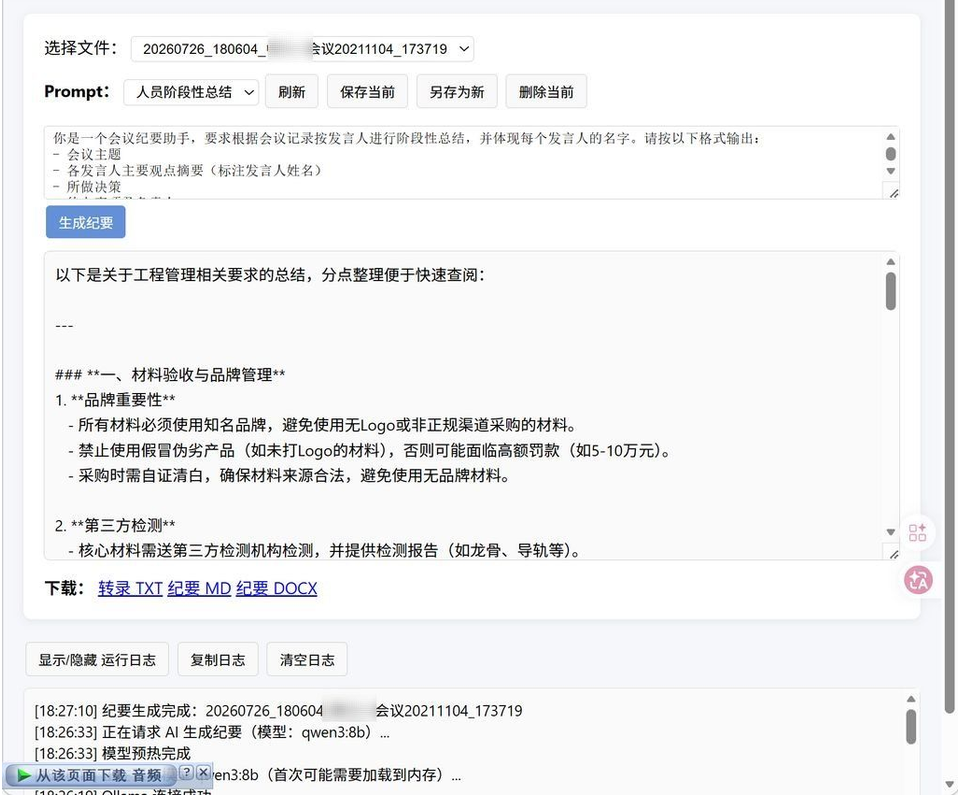Viewport: 962px width, 795px height.
Task: Click the help question-mark icon on download bar
Action: 187,772
